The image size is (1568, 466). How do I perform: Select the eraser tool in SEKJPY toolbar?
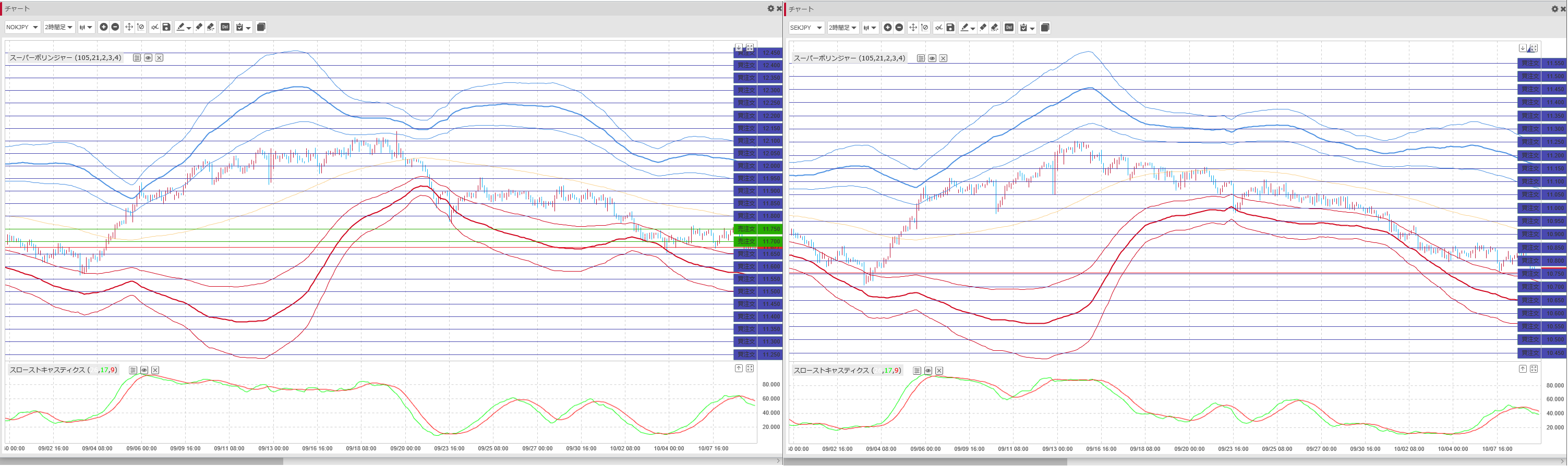983,28
